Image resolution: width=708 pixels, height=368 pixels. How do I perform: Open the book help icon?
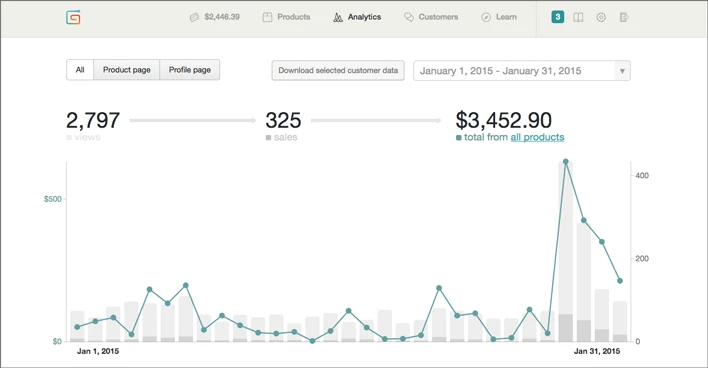(578, 17)
